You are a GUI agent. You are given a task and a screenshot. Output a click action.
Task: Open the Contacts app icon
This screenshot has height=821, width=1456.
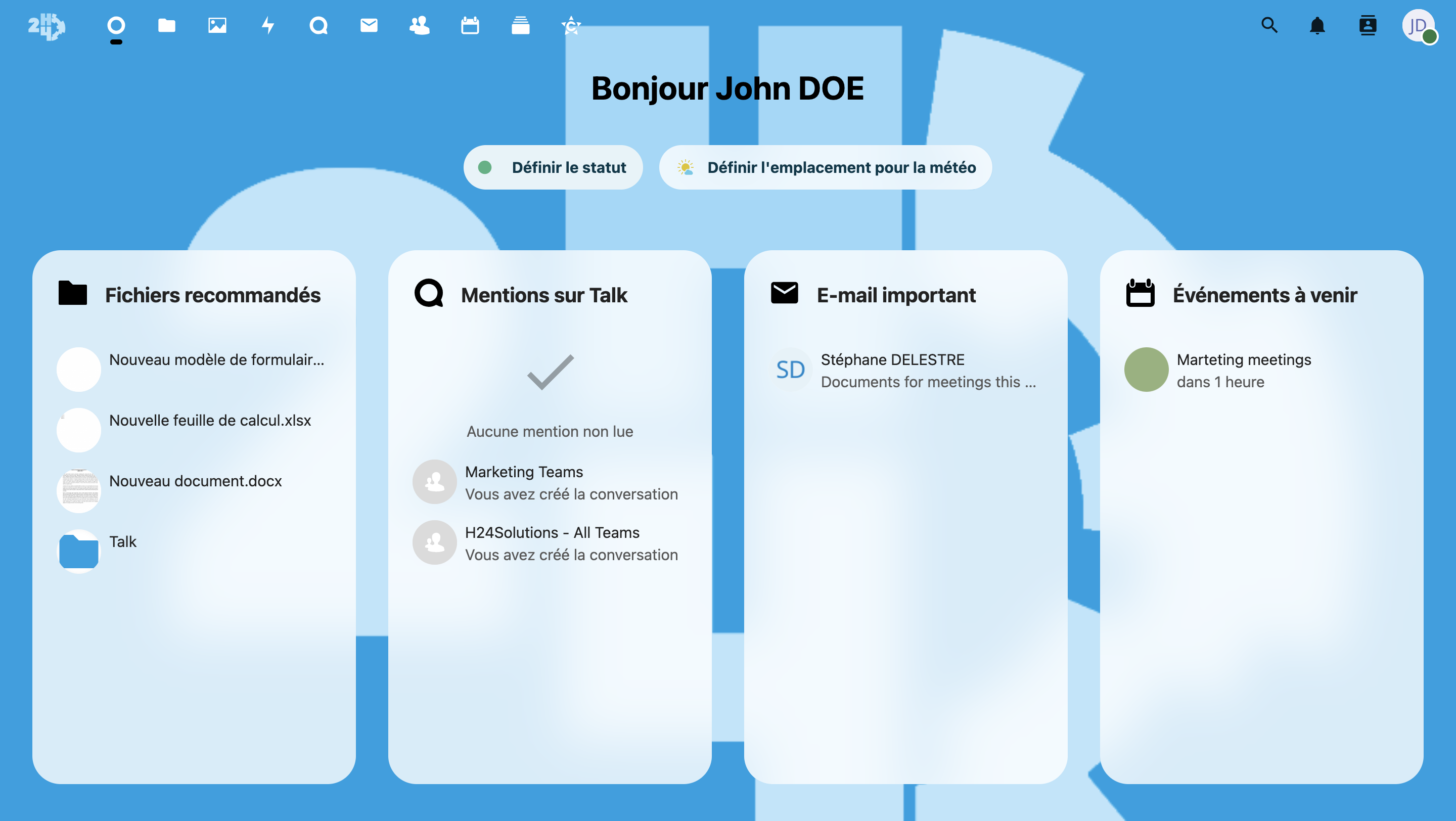[x=420, y=25]
